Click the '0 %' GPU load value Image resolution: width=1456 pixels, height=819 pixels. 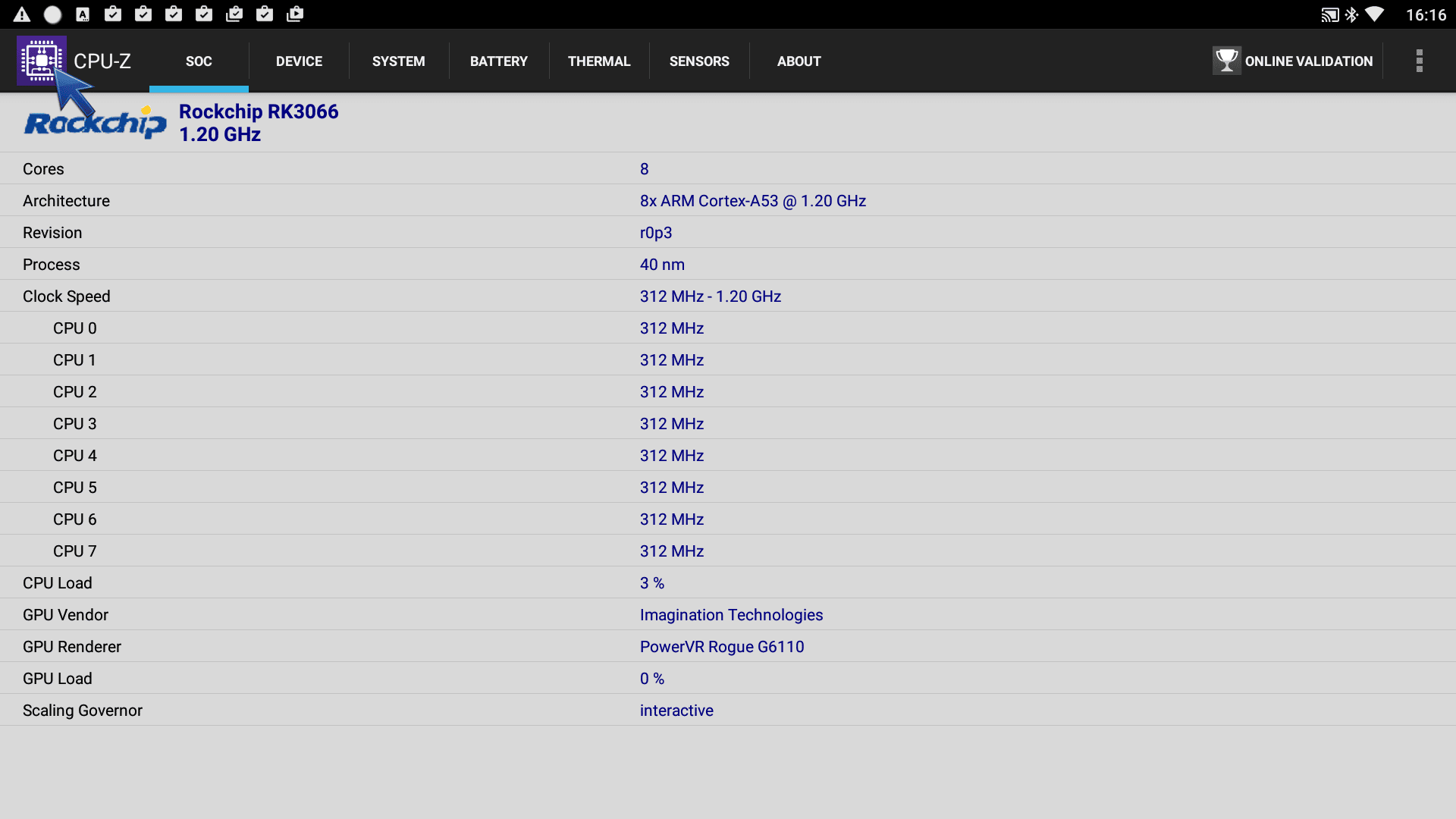pyautogui.click(x=651, y=679)
